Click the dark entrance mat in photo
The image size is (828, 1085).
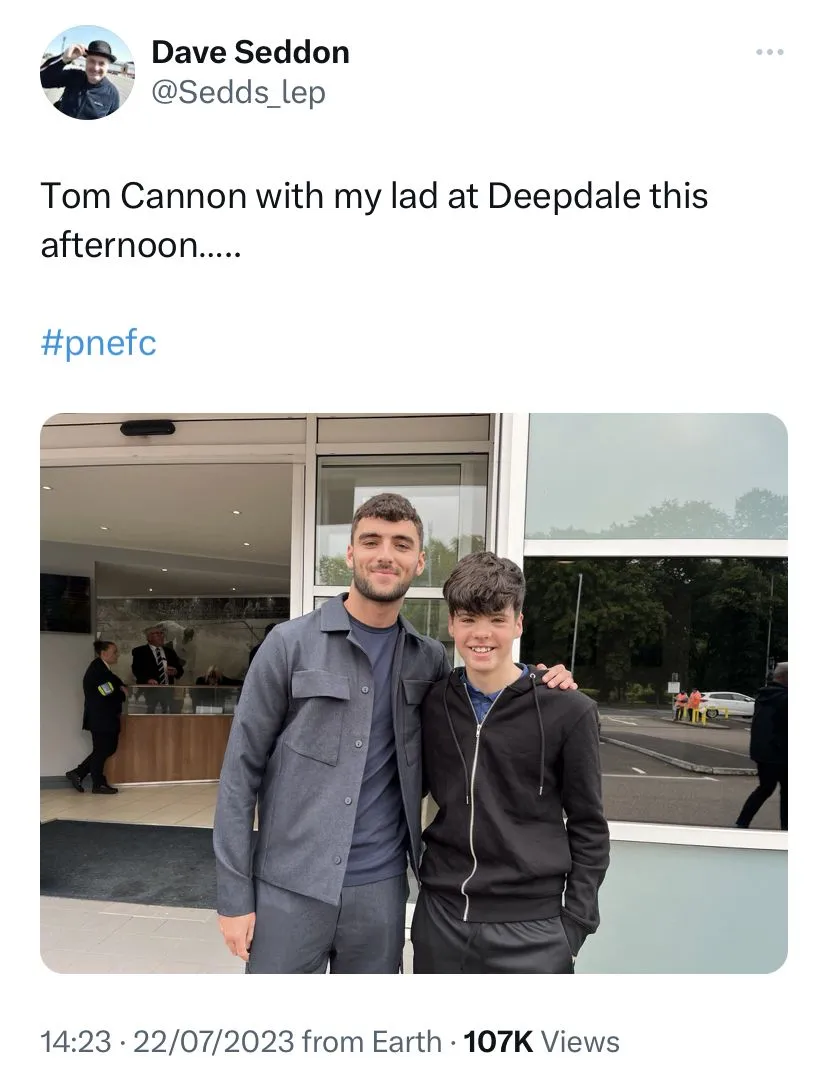(128, 860)
